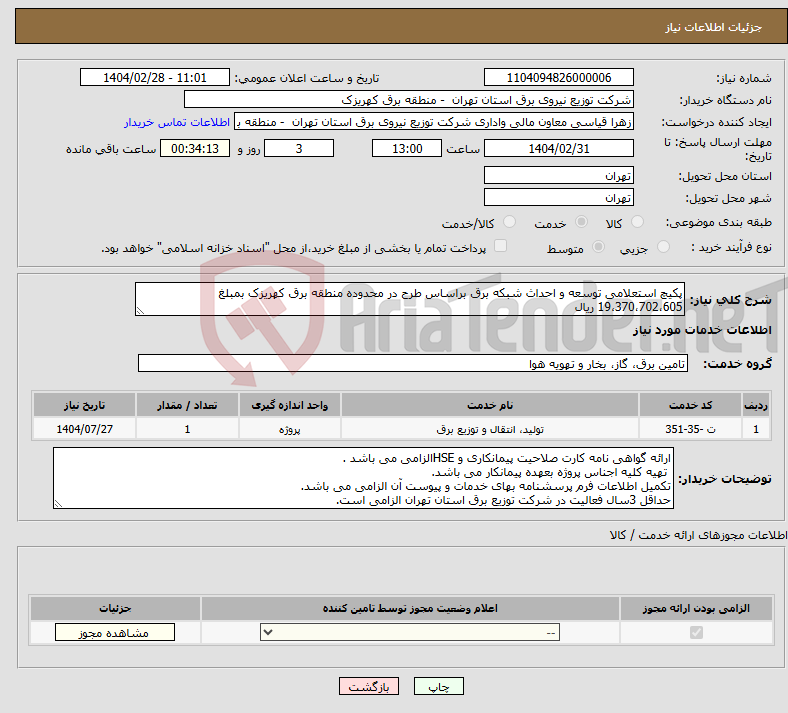The image size is (788, 713).
Task: Click the resize handle of buyer notes box
Action: [58, 504]
